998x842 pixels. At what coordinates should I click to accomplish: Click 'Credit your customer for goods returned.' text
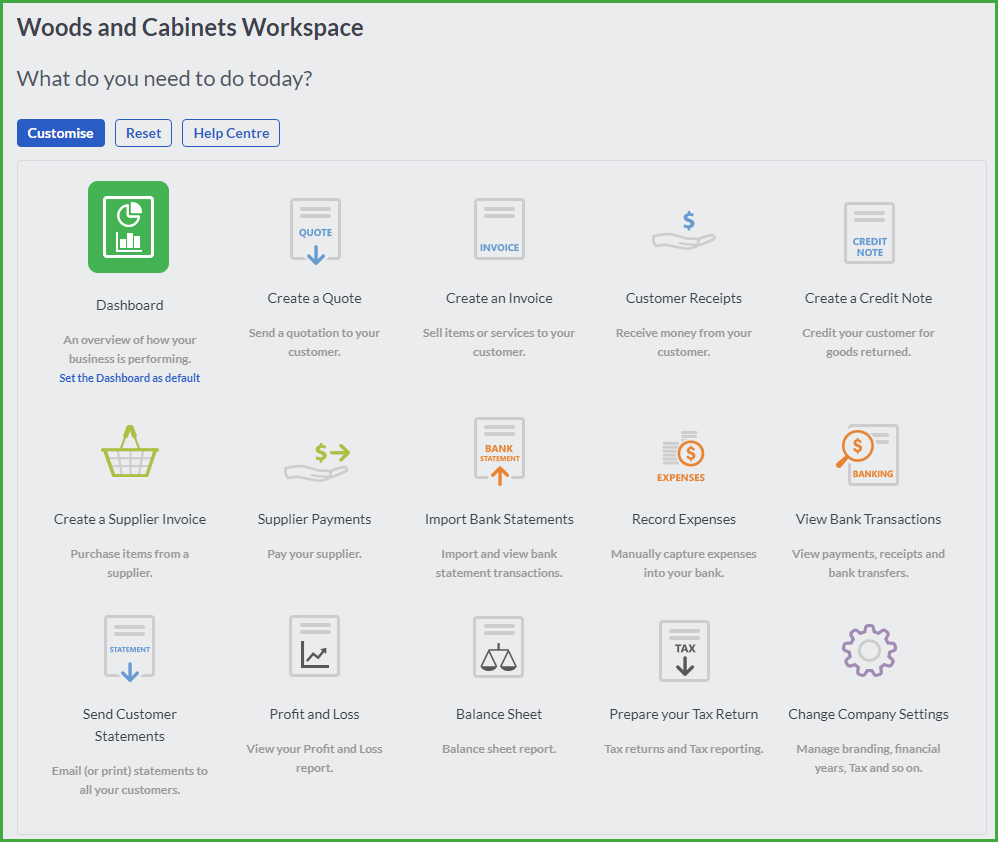[868, 342]
